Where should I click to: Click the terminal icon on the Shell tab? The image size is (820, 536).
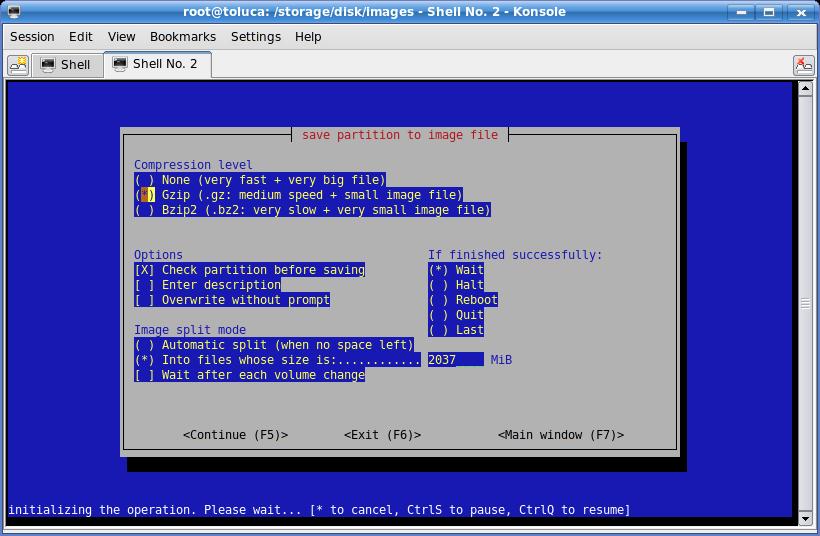click(x=47, y=65)
